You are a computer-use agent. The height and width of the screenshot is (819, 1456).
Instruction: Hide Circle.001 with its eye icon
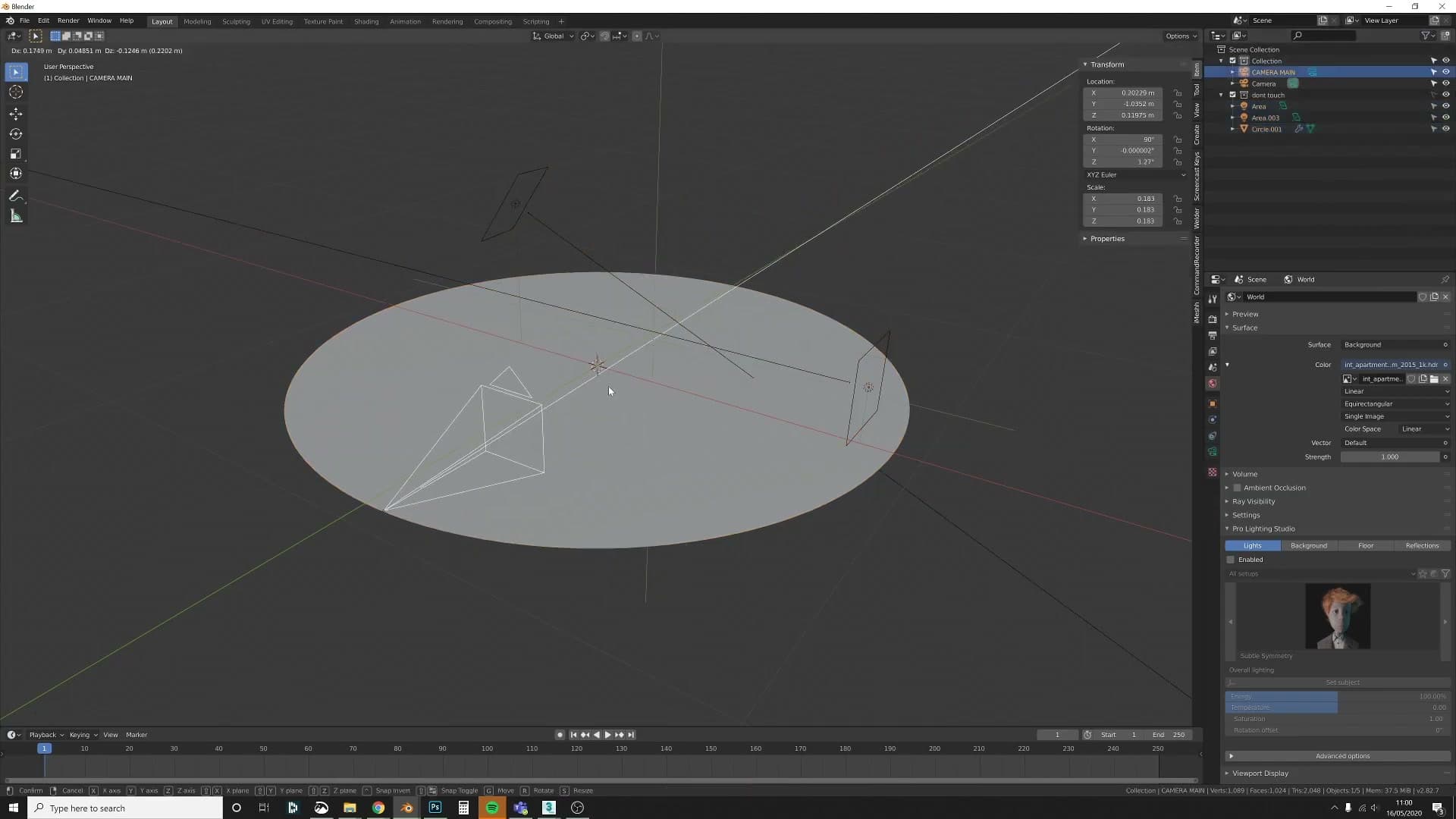click(1445, 129)
